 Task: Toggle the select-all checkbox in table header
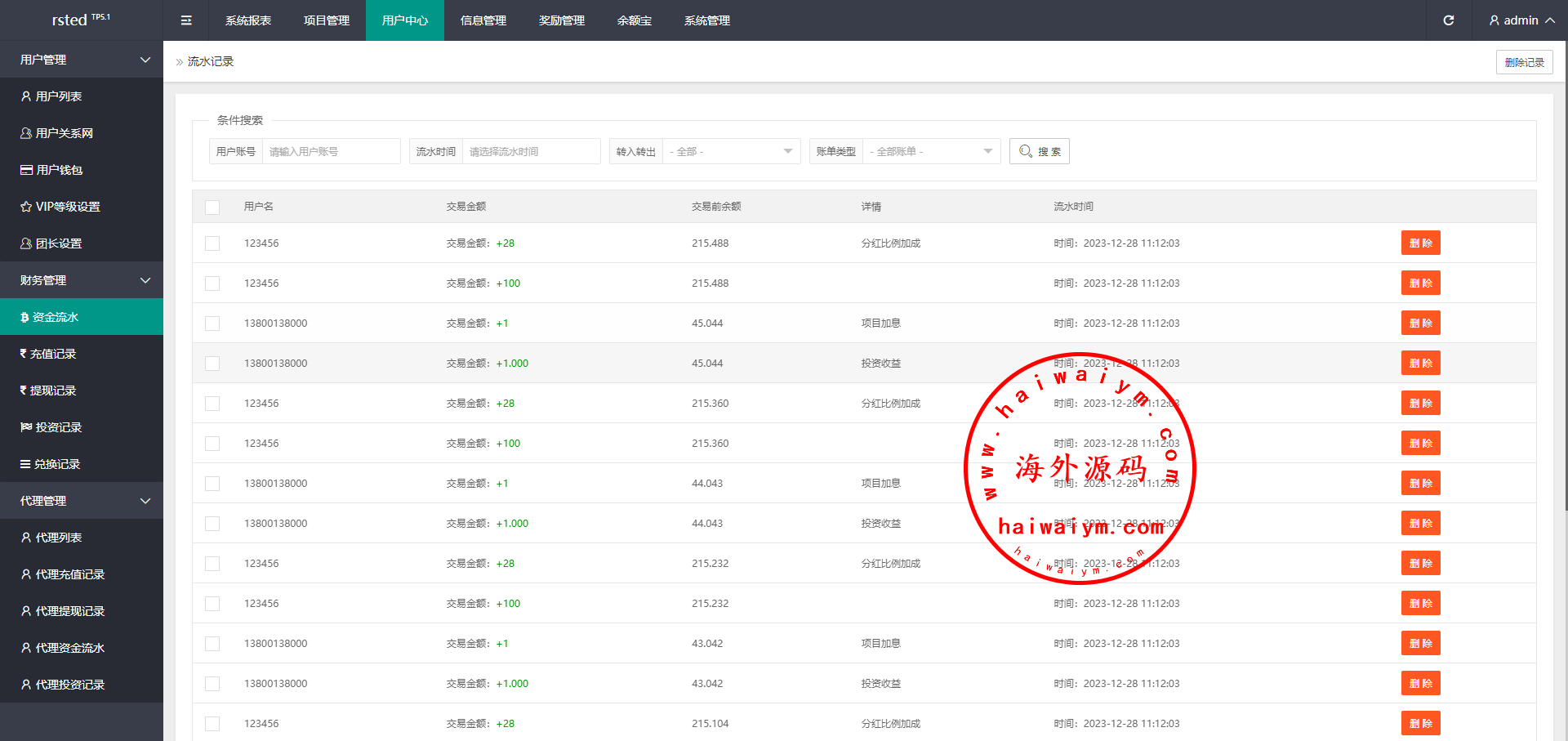click(x=212, y=207)
